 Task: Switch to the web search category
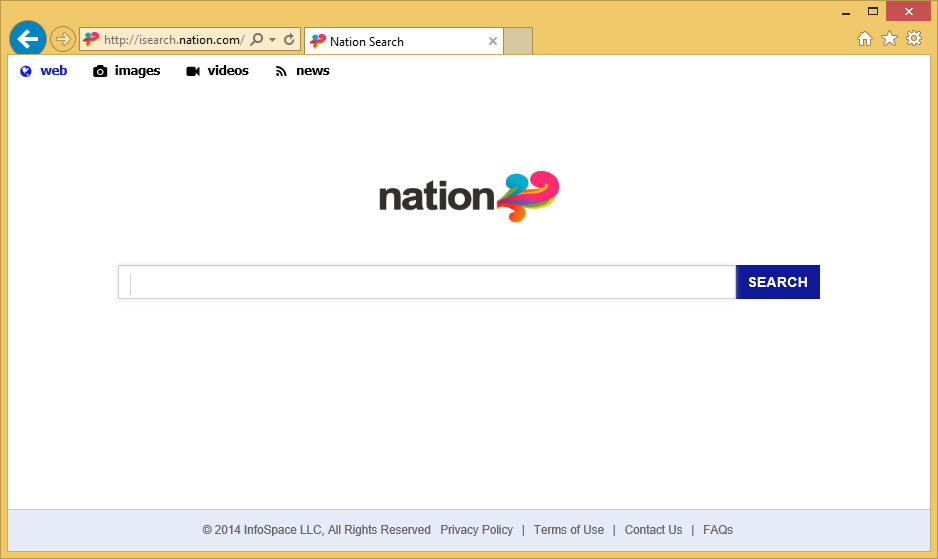click(53, 71)
